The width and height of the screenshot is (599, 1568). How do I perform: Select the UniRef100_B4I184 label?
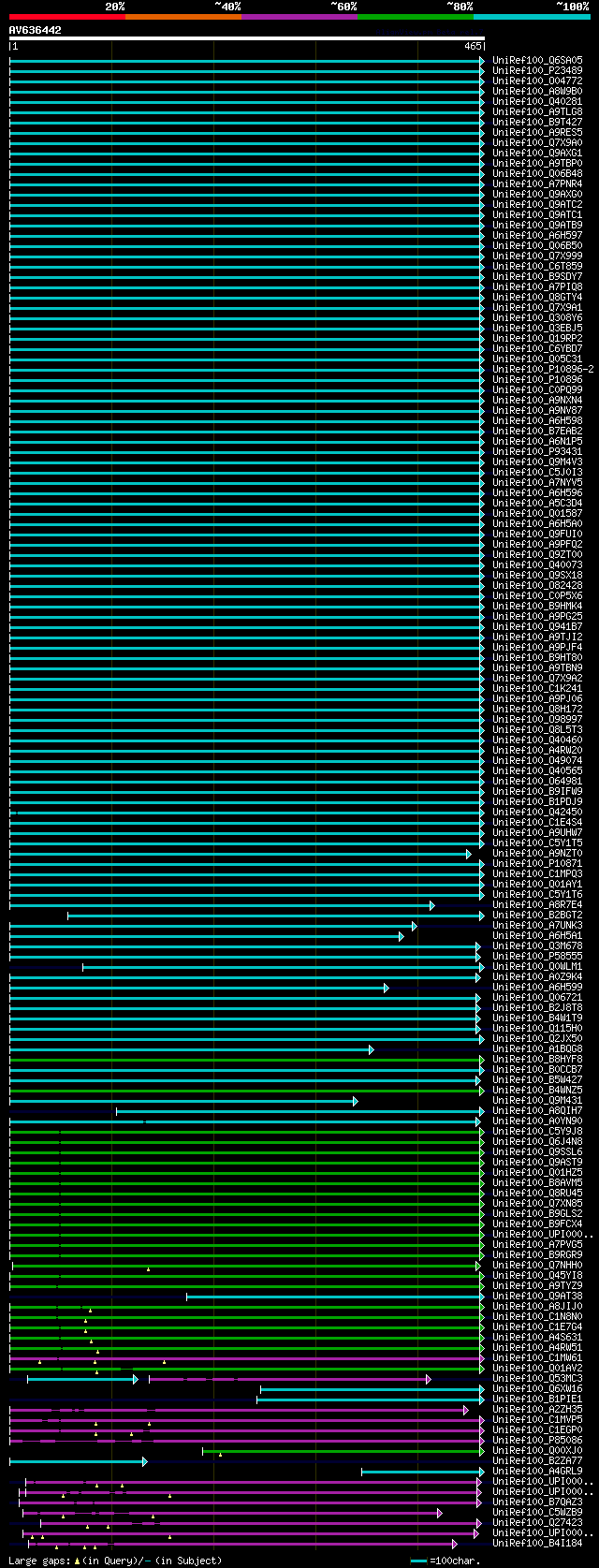(537, 1543)
